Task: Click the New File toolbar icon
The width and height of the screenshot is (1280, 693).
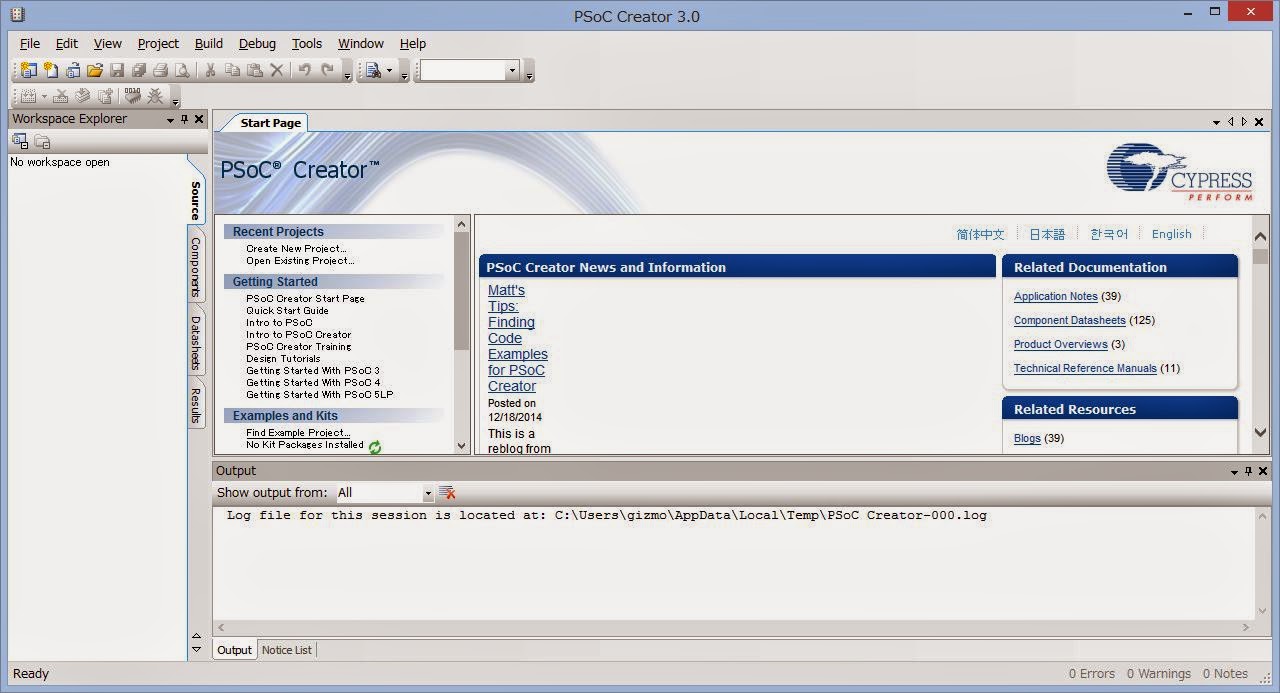Action: coord(50,70)
